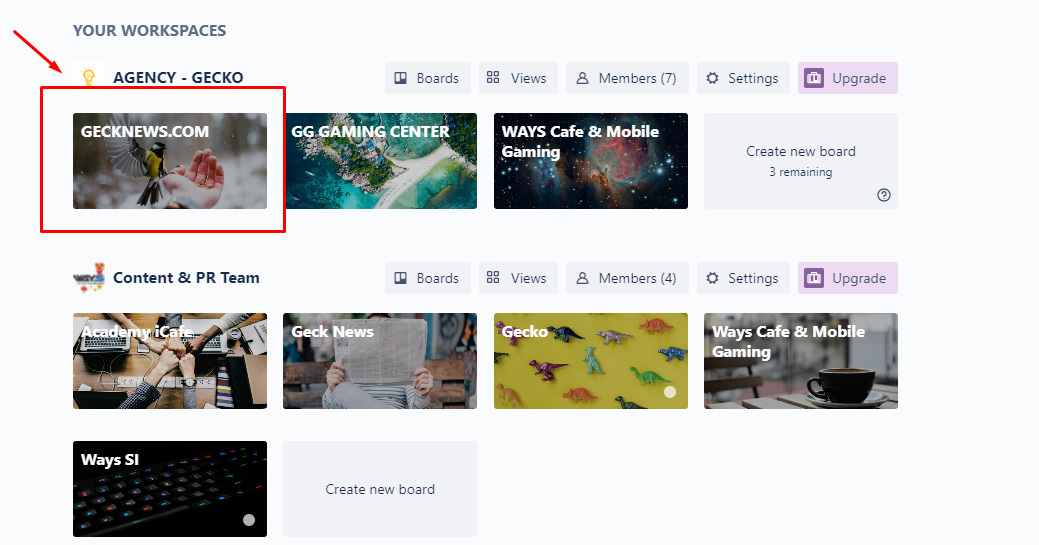Click the AGENCY - GECKO lightbulb workspace icon
Image resolution: width=1039 pixels, height=545 pixels.
coord(89,78)
